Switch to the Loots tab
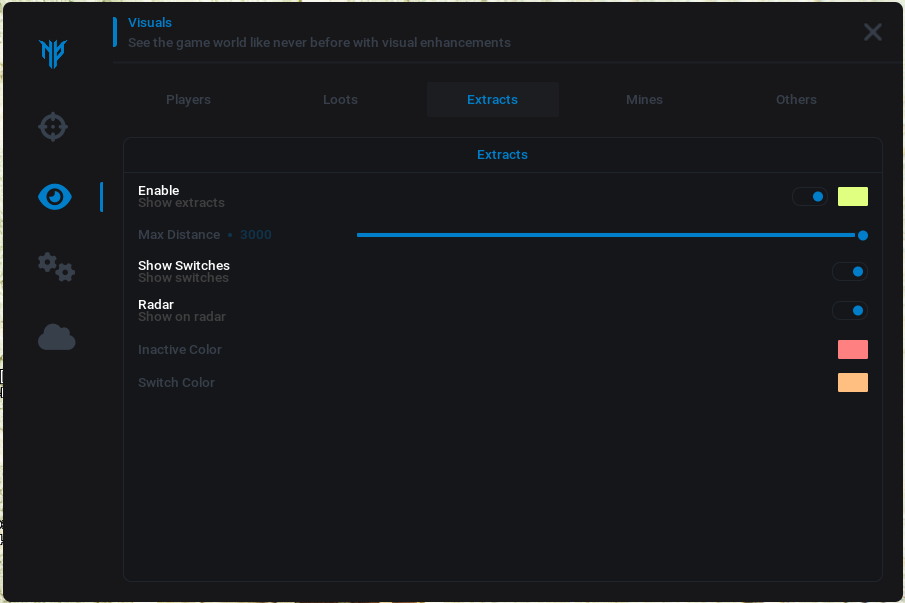 pyautogui.click(x=340, y=100)
